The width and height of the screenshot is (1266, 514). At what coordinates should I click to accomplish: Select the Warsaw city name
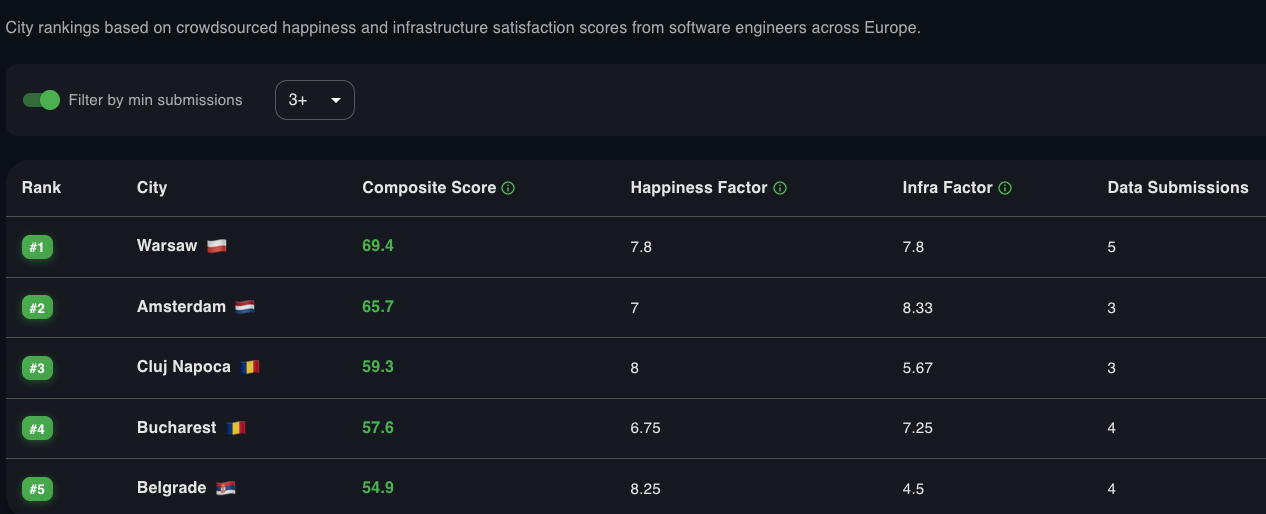pyautogui.click(x=167, y=246)
